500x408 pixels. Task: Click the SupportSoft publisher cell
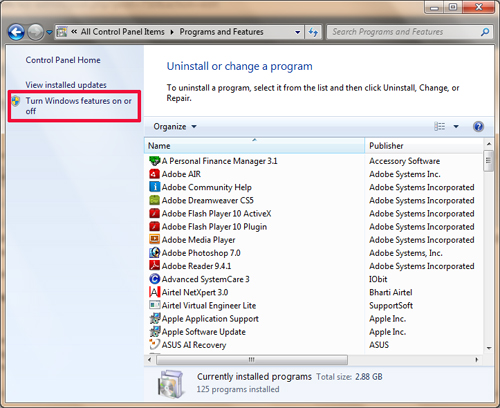[x=391, y=305]
